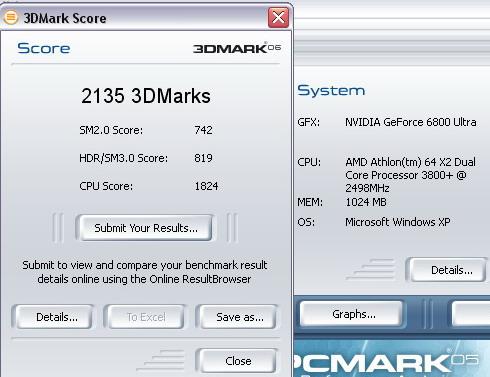Click the Score heading in the dialog

click(x=44, y=48)
